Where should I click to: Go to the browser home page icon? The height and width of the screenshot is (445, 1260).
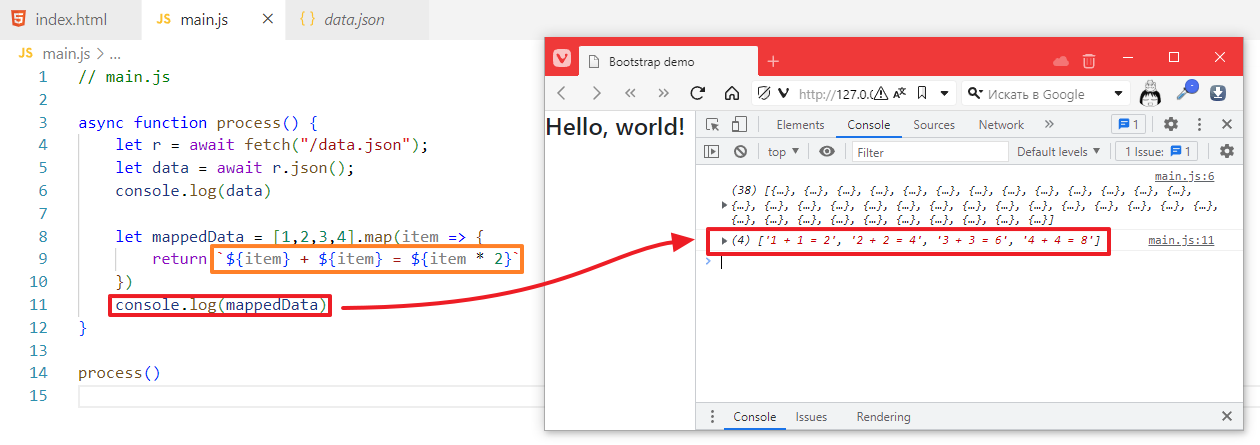(x=731, y=93)
